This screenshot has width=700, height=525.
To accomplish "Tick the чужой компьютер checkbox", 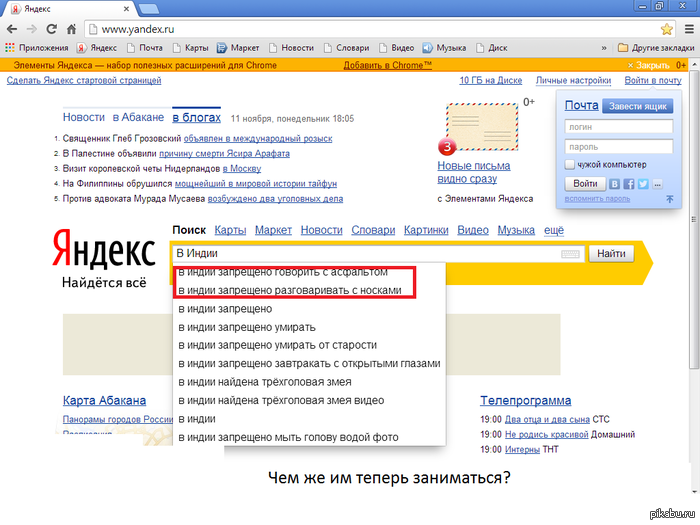I will 570,165.
